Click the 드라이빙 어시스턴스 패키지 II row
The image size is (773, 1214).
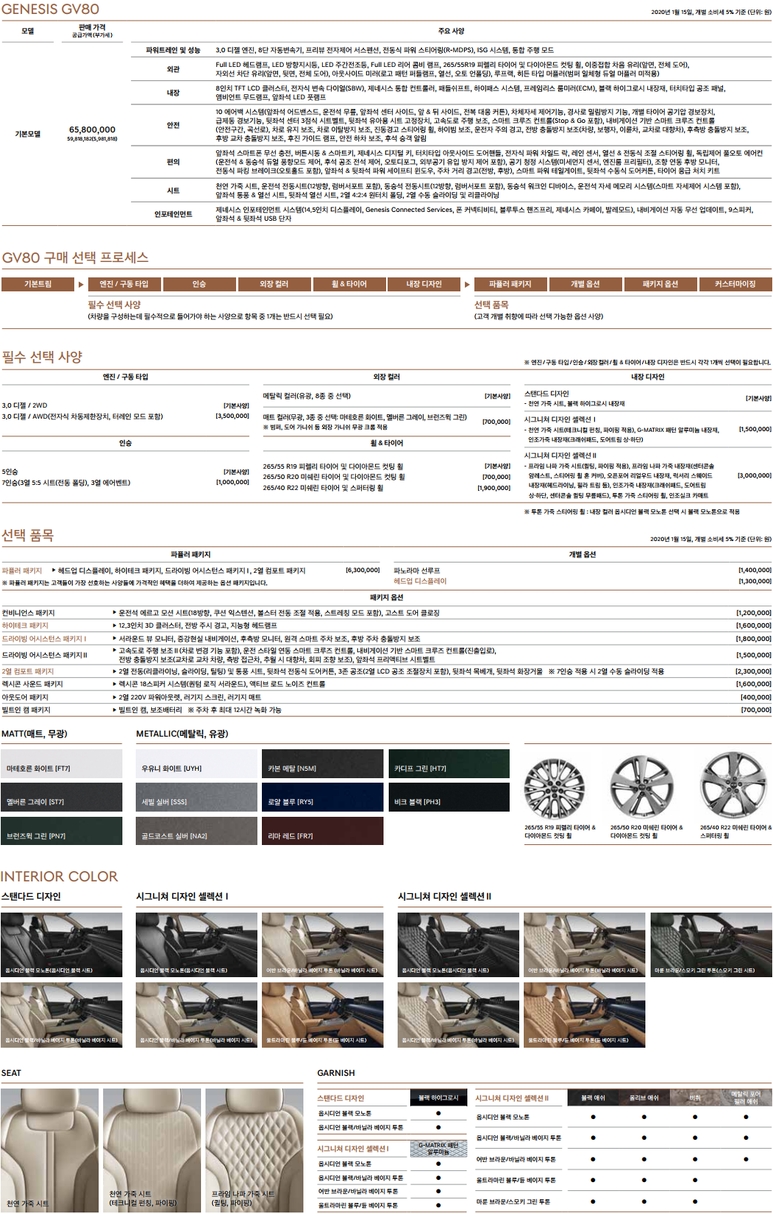[386, 654]
